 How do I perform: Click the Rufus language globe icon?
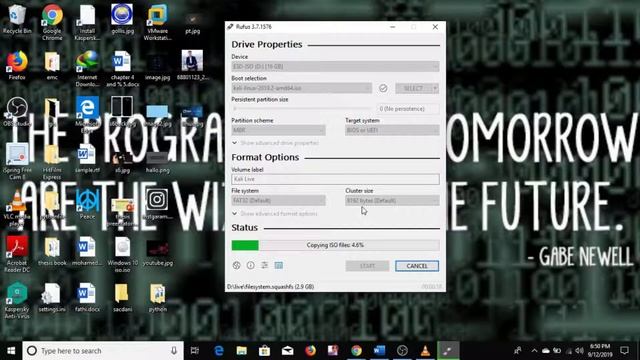236,265
